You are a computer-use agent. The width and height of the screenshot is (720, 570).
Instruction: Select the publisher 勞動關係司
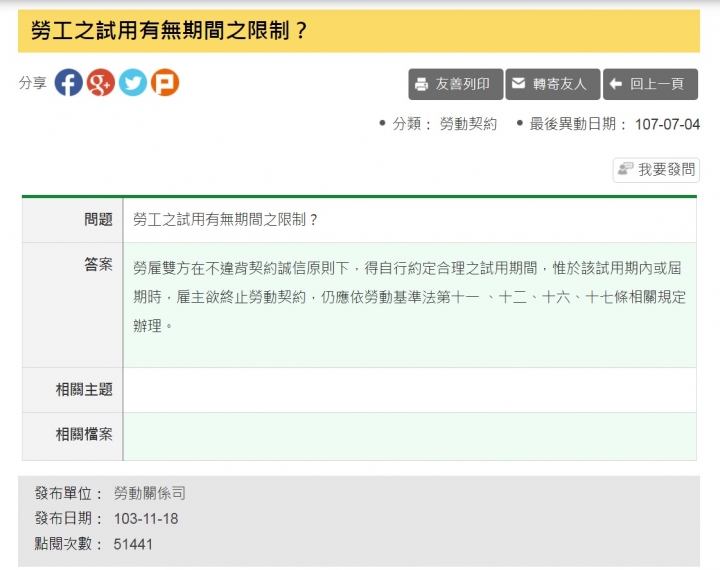[150, 493]
